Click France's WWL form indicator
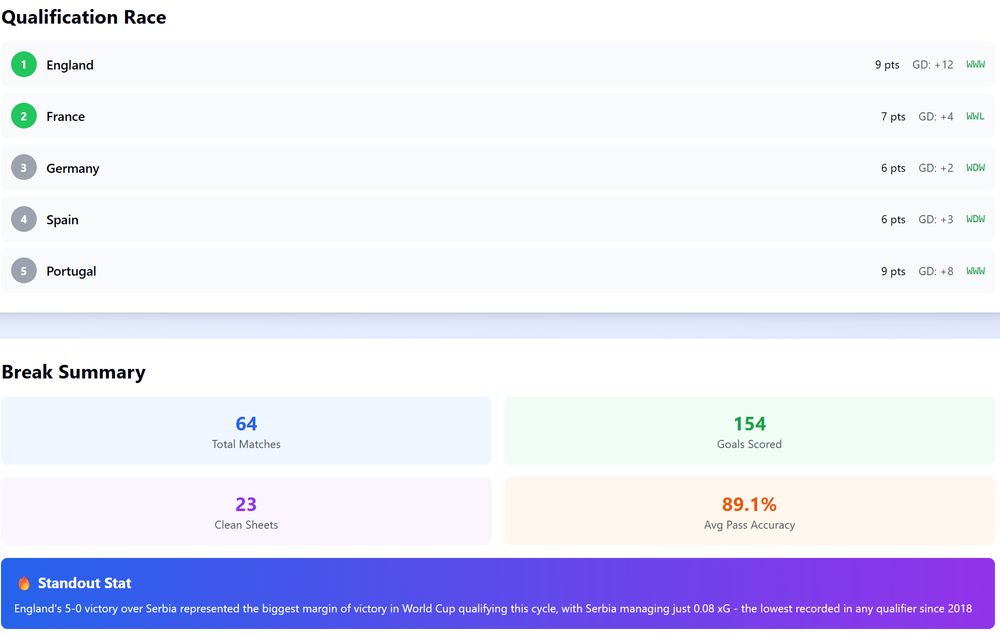 pyautogui.click(x=975, y=117)
